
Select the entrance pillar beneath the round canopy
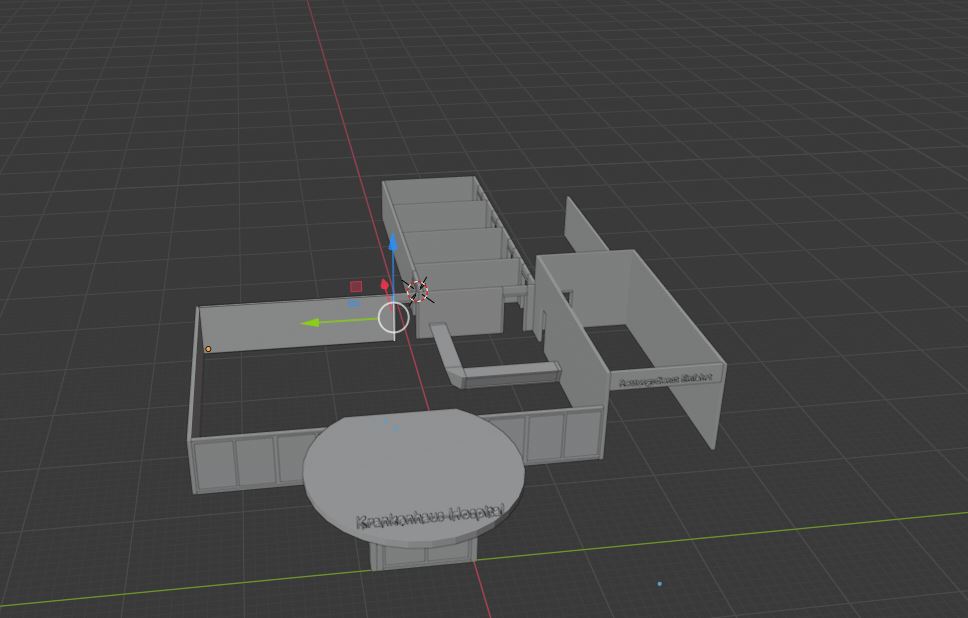(420, 554)
